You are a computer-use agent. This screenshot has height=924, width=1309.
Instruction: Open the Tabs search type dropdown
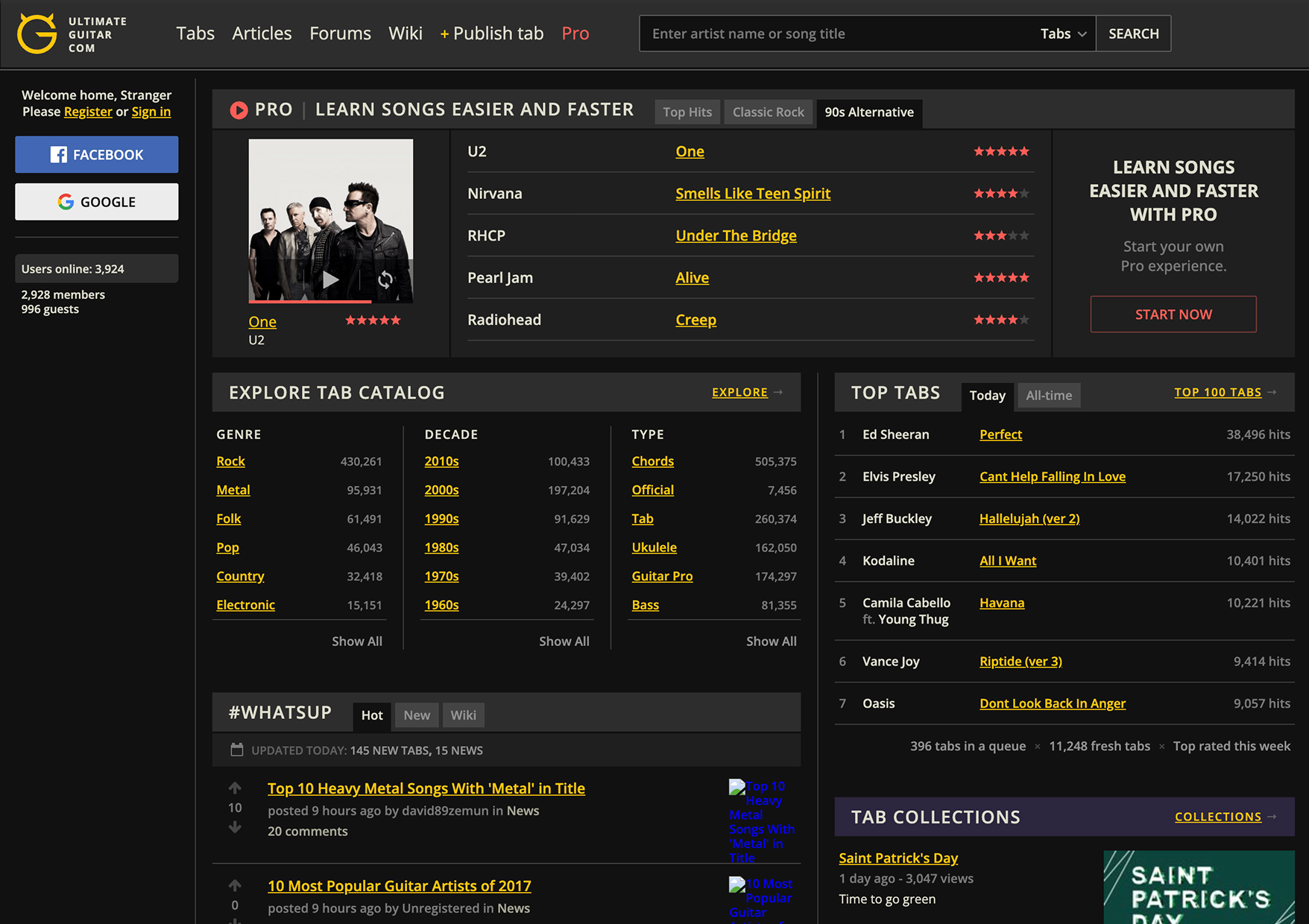click(1063, 34)
